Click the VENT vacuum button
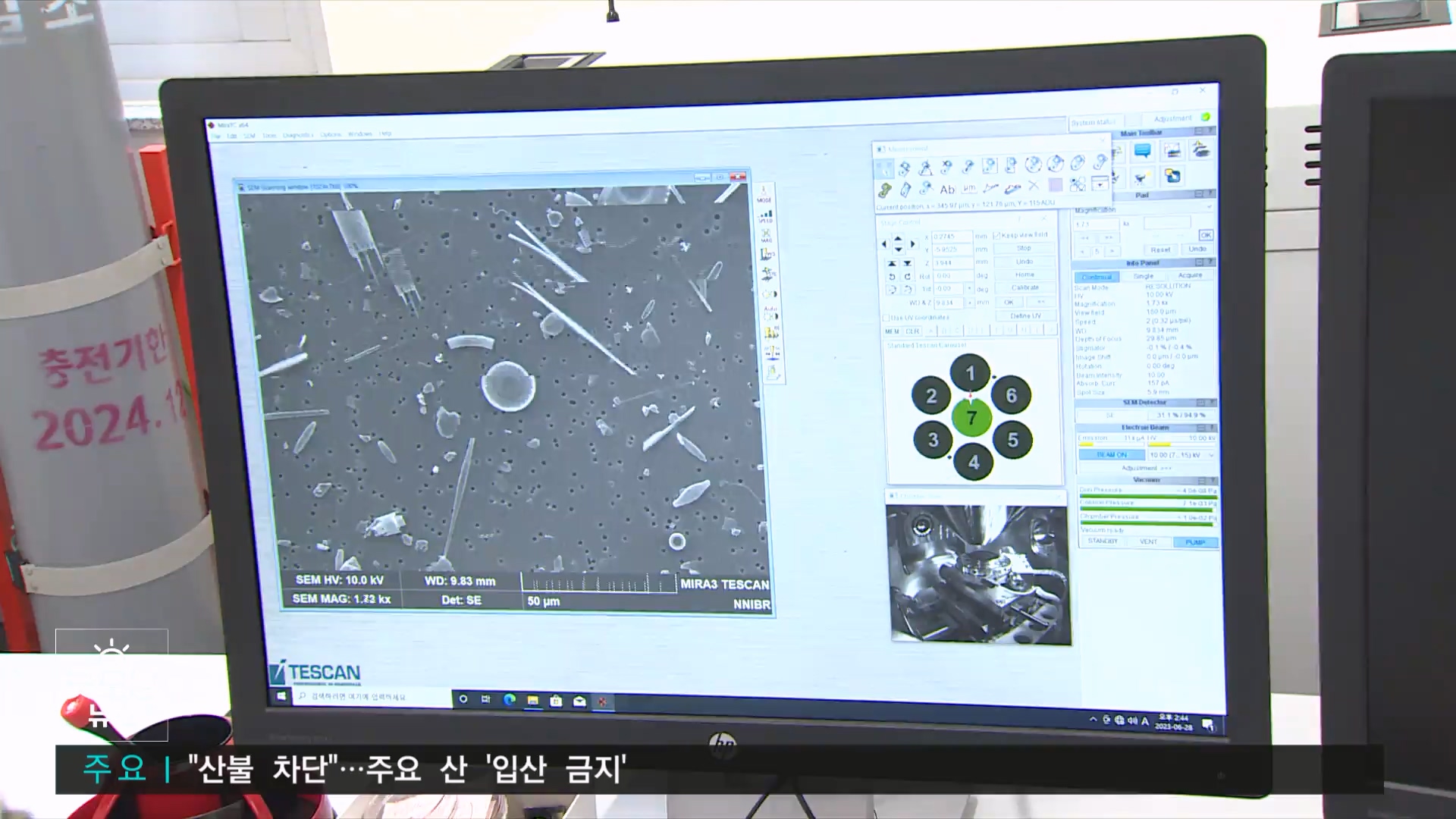Image resolution: width=1456 pixels, height=819 pixels. tap(1148, 541)
